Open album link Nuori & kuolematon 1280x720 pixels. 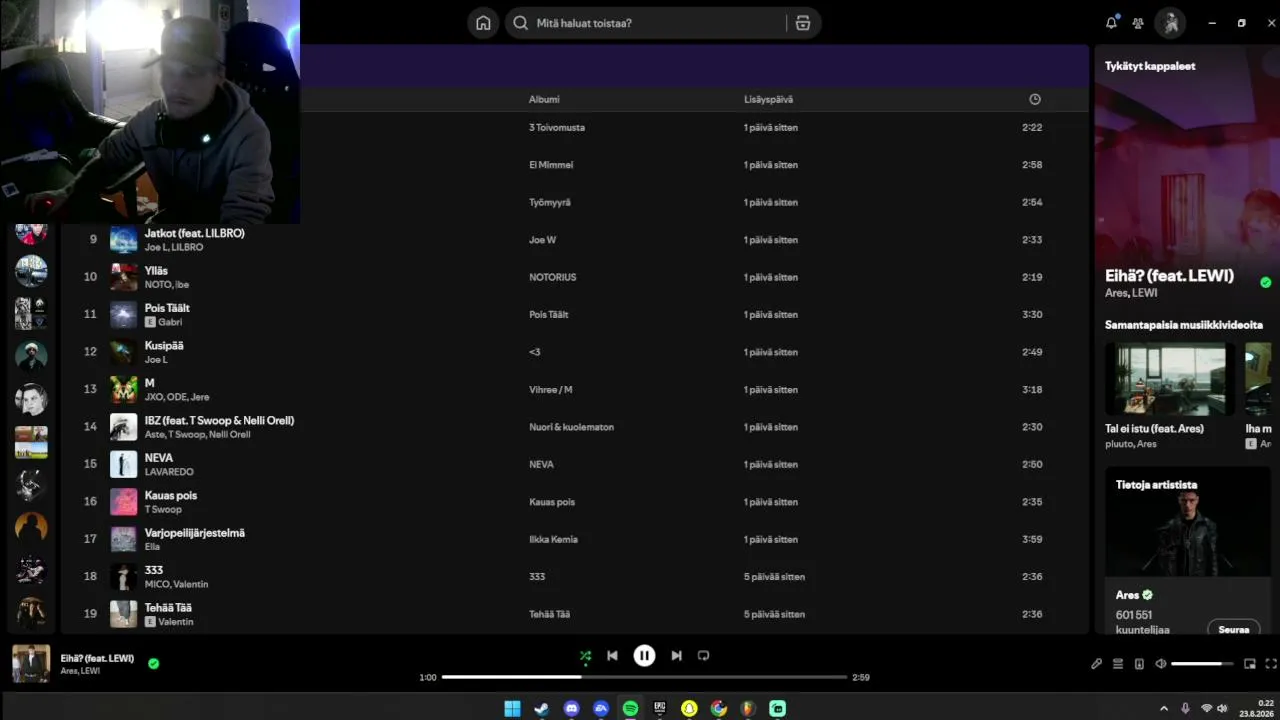tap(571, 427)
